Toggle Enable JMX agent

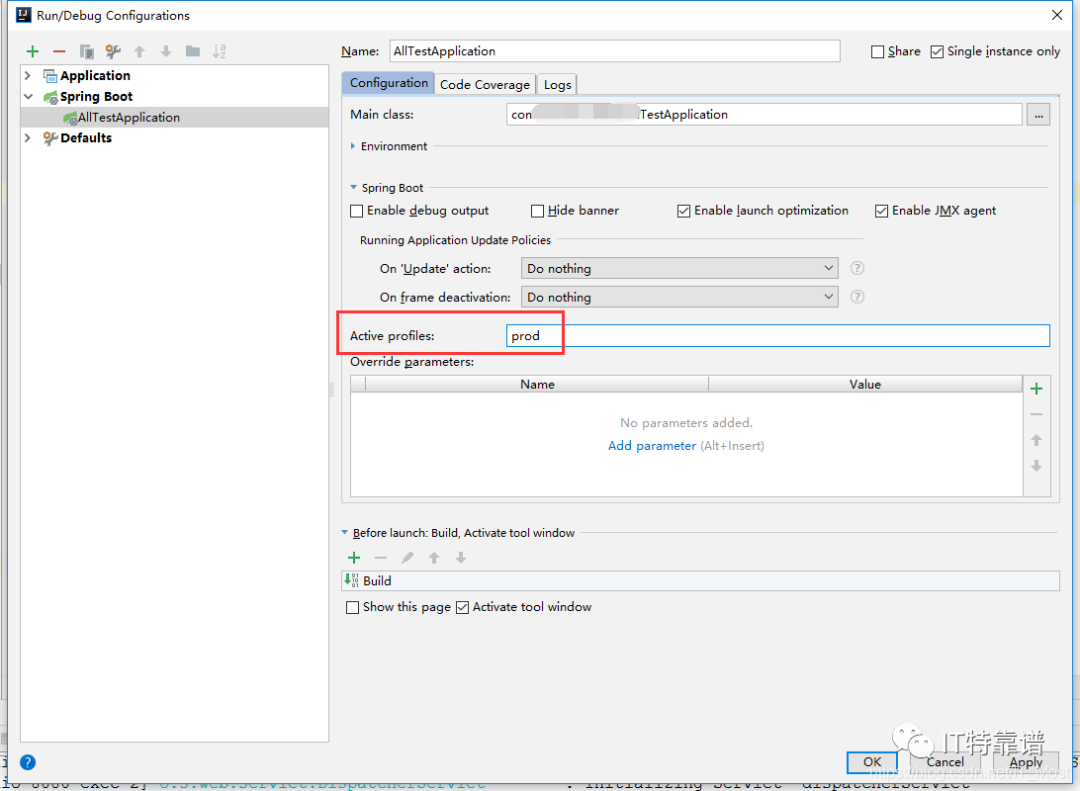[x=881, y=211]
